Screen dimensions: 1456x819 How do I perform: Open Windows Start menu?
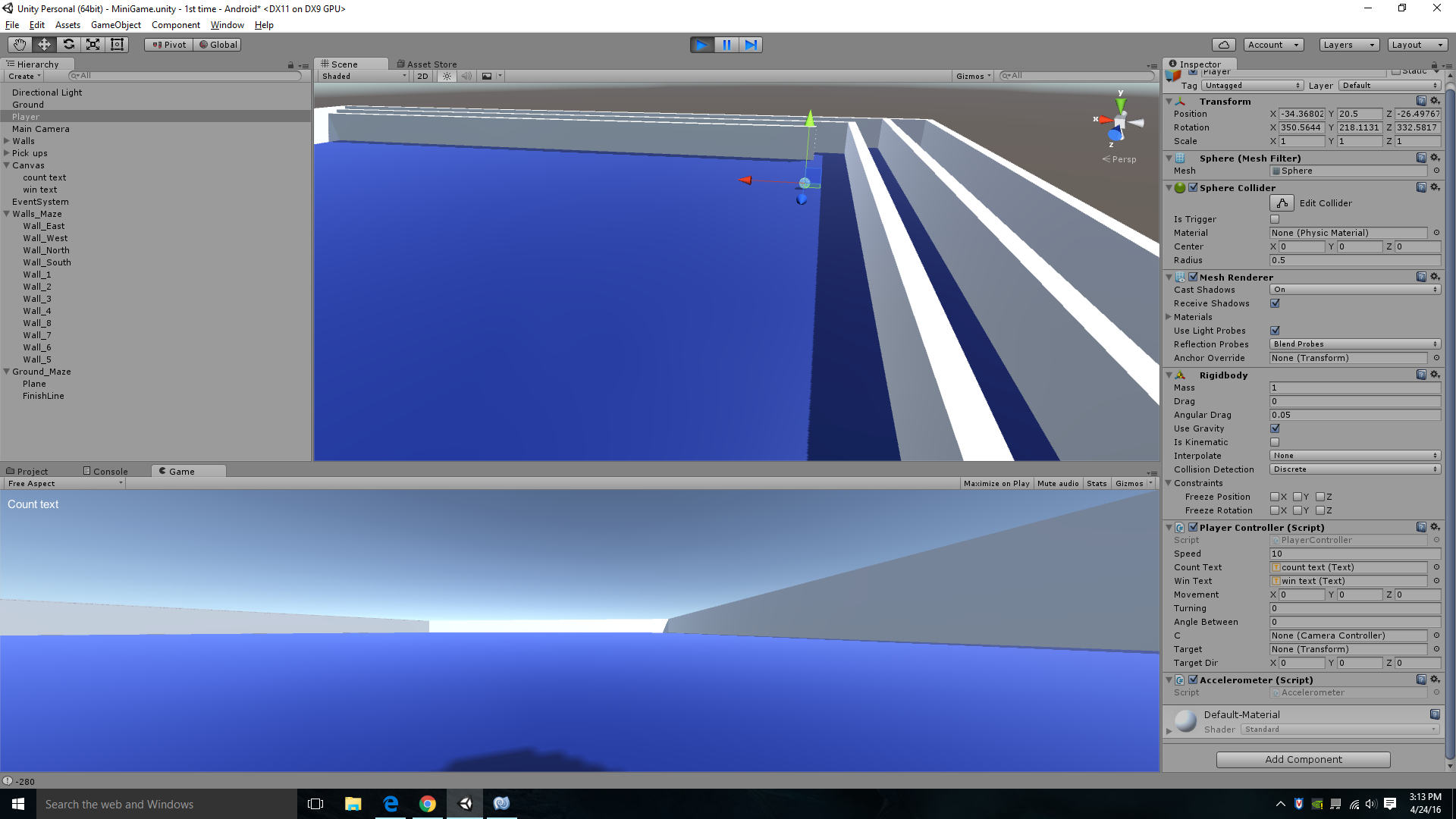(18, 804)
